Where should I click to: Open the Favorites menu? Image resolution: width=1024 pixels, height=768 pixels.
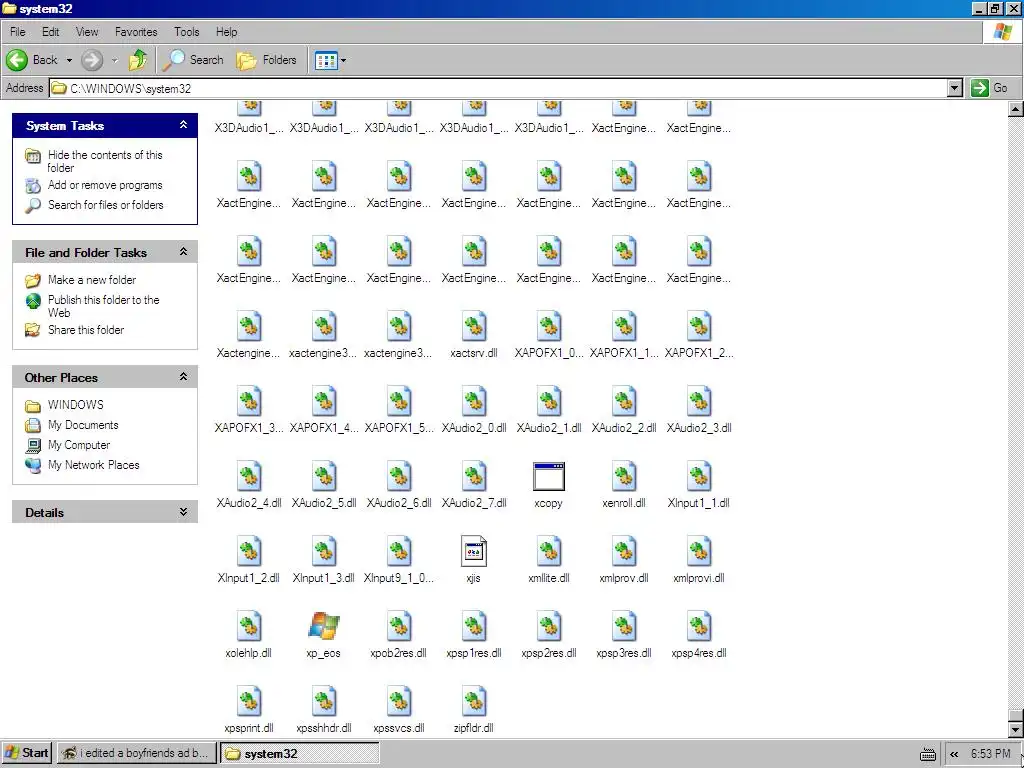[x=136, y=31]
